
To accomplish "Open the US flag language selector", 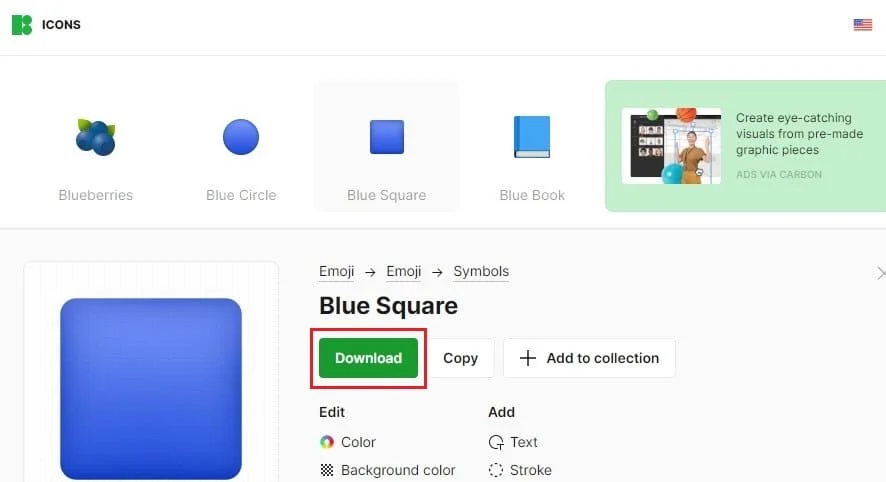I will tap(862, 25).
